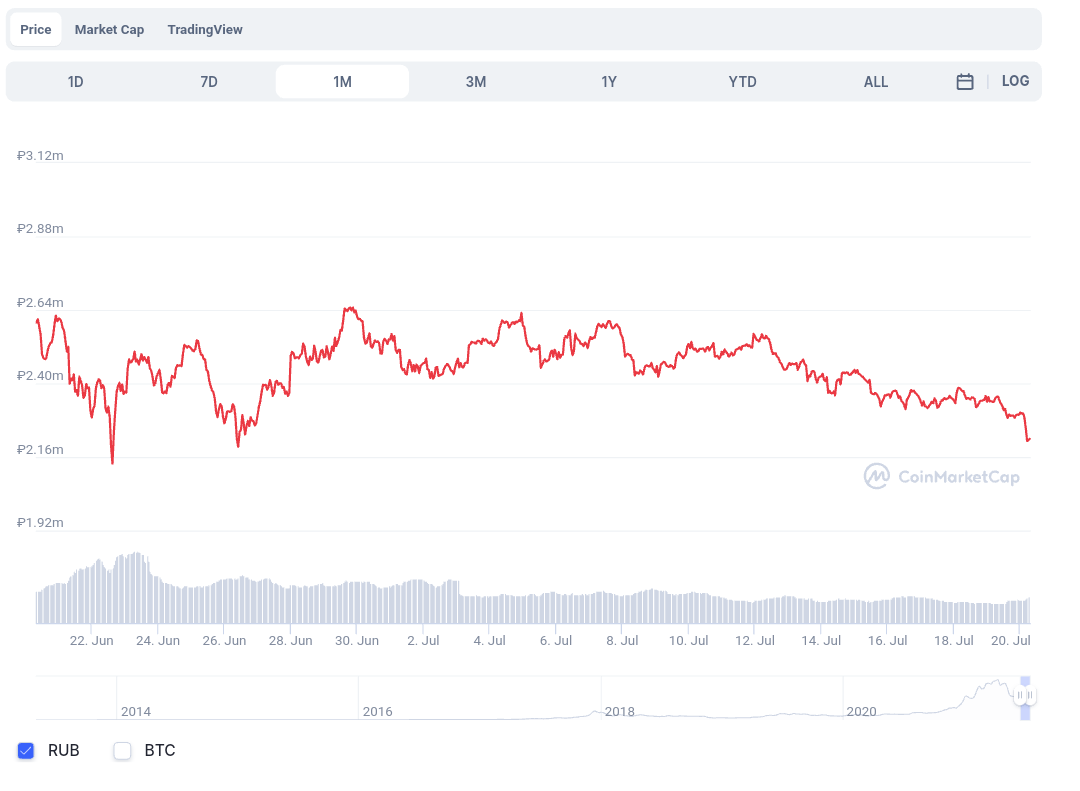Select the 1D time range
Screen dimensions: 1080x791
[x=76, y=81]
